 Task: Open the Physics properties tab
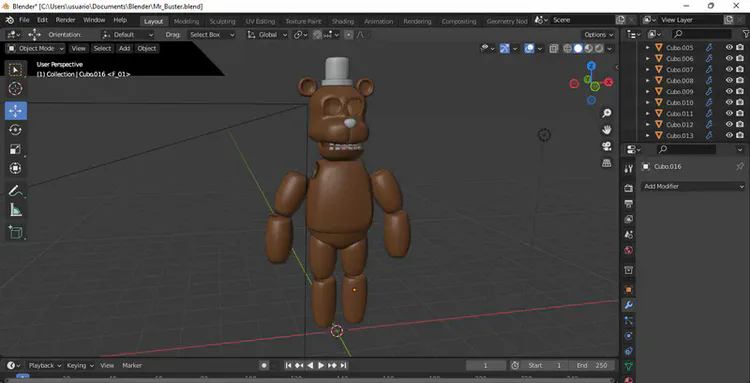tap(629, 336)
